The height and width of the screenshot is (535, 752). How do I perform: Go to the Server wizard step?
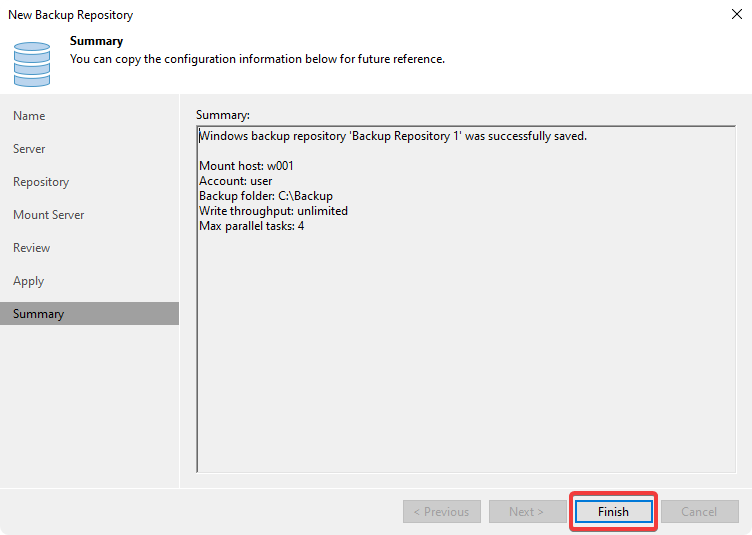pos(29,149)
